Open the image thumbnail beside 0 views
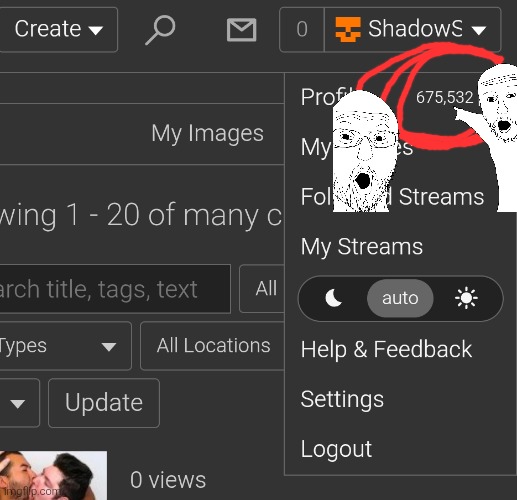Image resolution: width=517 pixels, height=500 pixels. 53,475
